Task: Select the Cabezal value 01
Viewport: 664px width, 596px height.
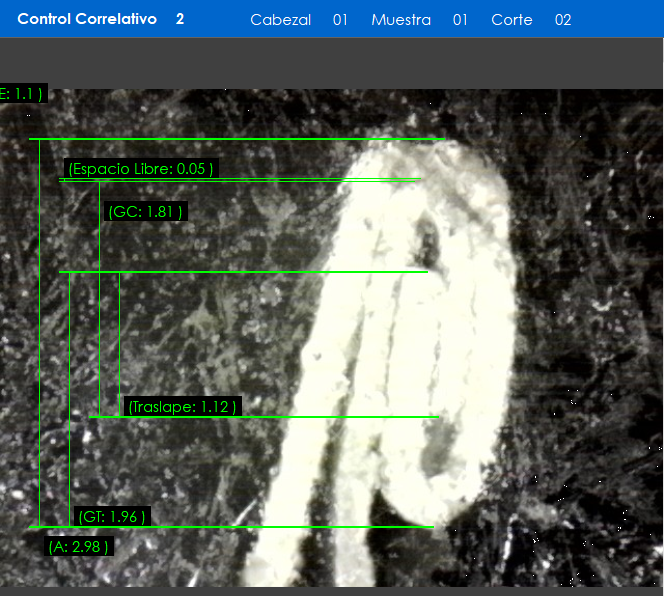Action: click(340, 20)
